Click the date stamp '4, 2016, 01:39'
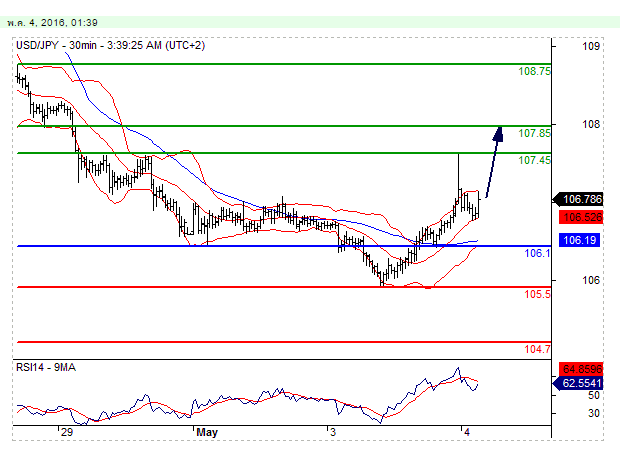The height and width of the screenshot is (467, 620). pyautogui.click(x=63, y=23)
